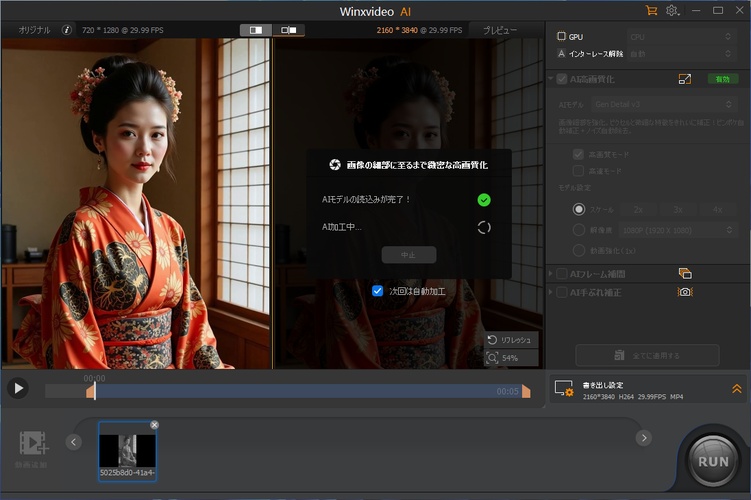
Task: Open the CPU device dropdown
Action: point(680,37)
